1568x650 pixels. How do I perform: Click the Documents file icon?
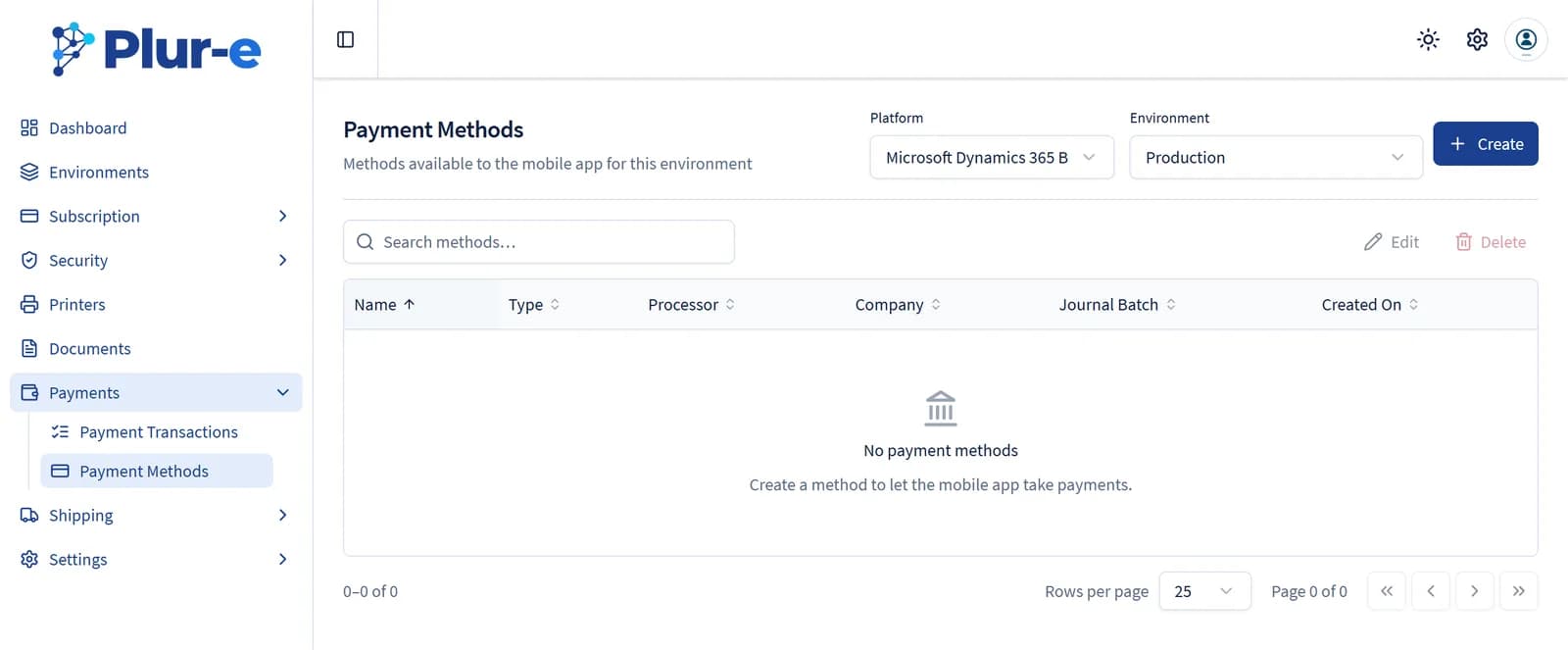[29, 348]
